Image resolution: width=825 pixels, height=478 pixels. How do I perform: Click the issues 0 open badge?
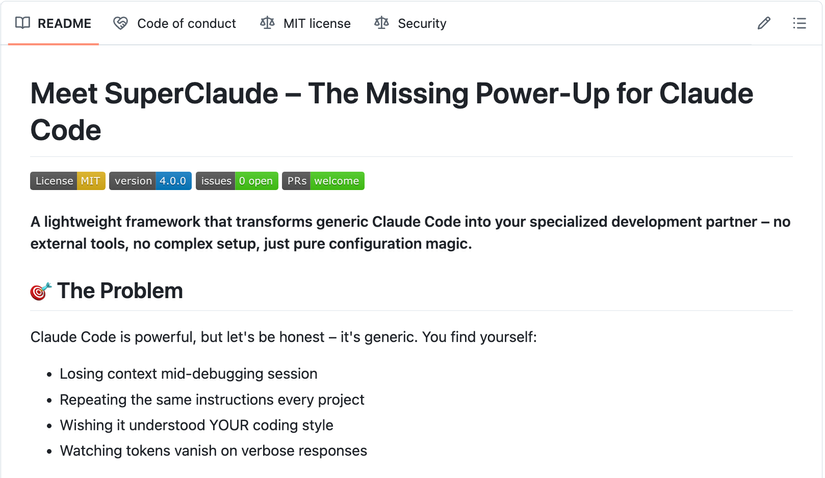tap(236, 181)
